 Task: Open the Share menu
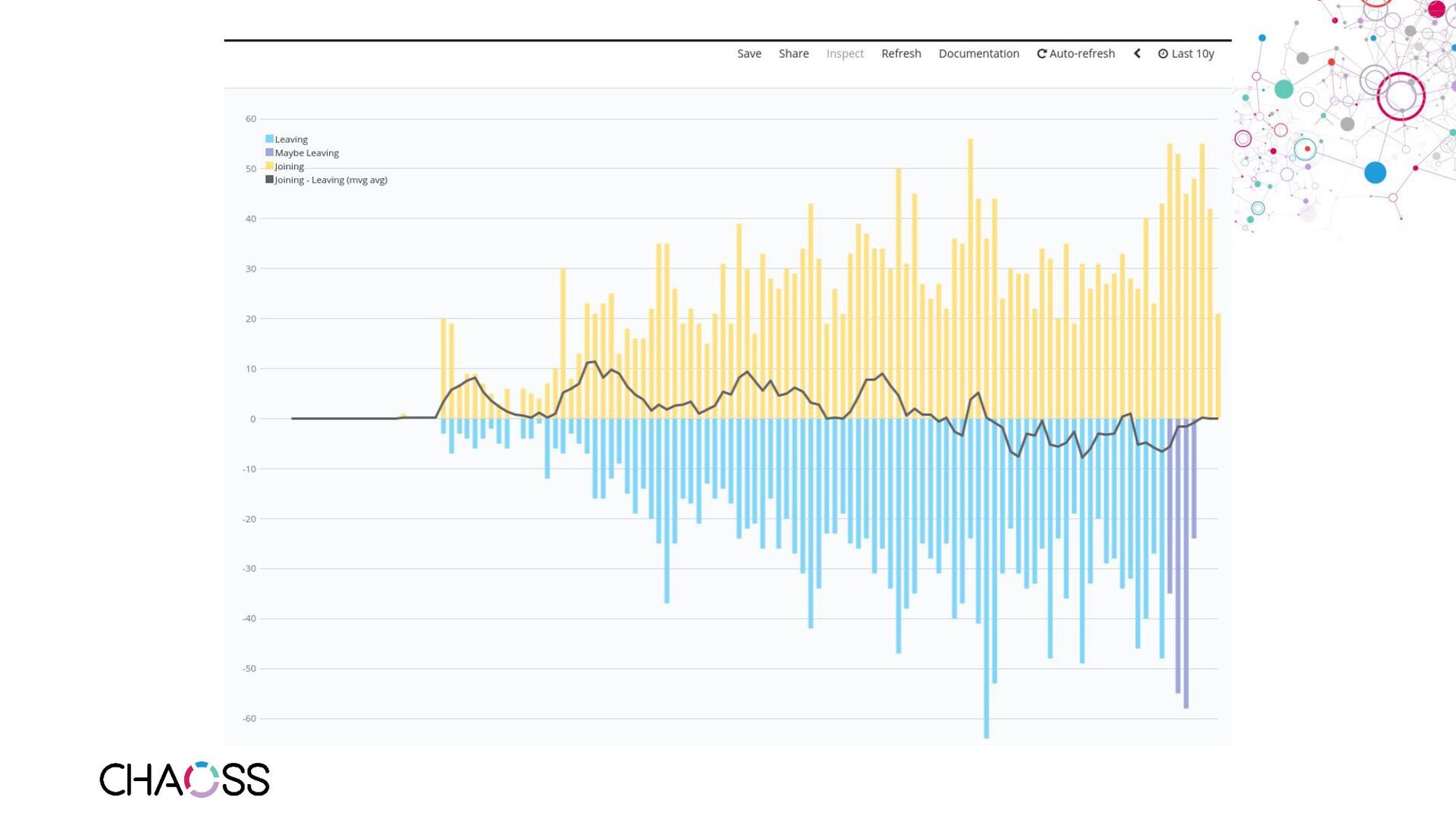[793, 54]
